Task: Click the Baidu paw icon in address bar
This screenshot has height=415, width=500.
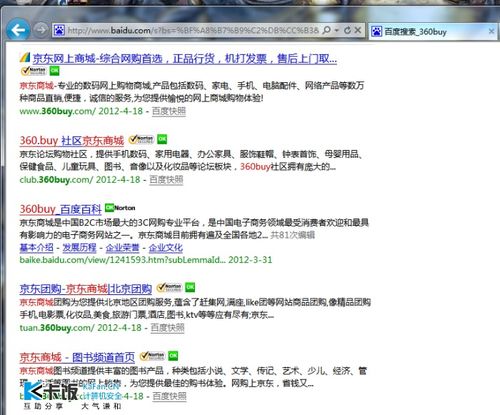Action: pyautogui.click(x=59, y=30)
